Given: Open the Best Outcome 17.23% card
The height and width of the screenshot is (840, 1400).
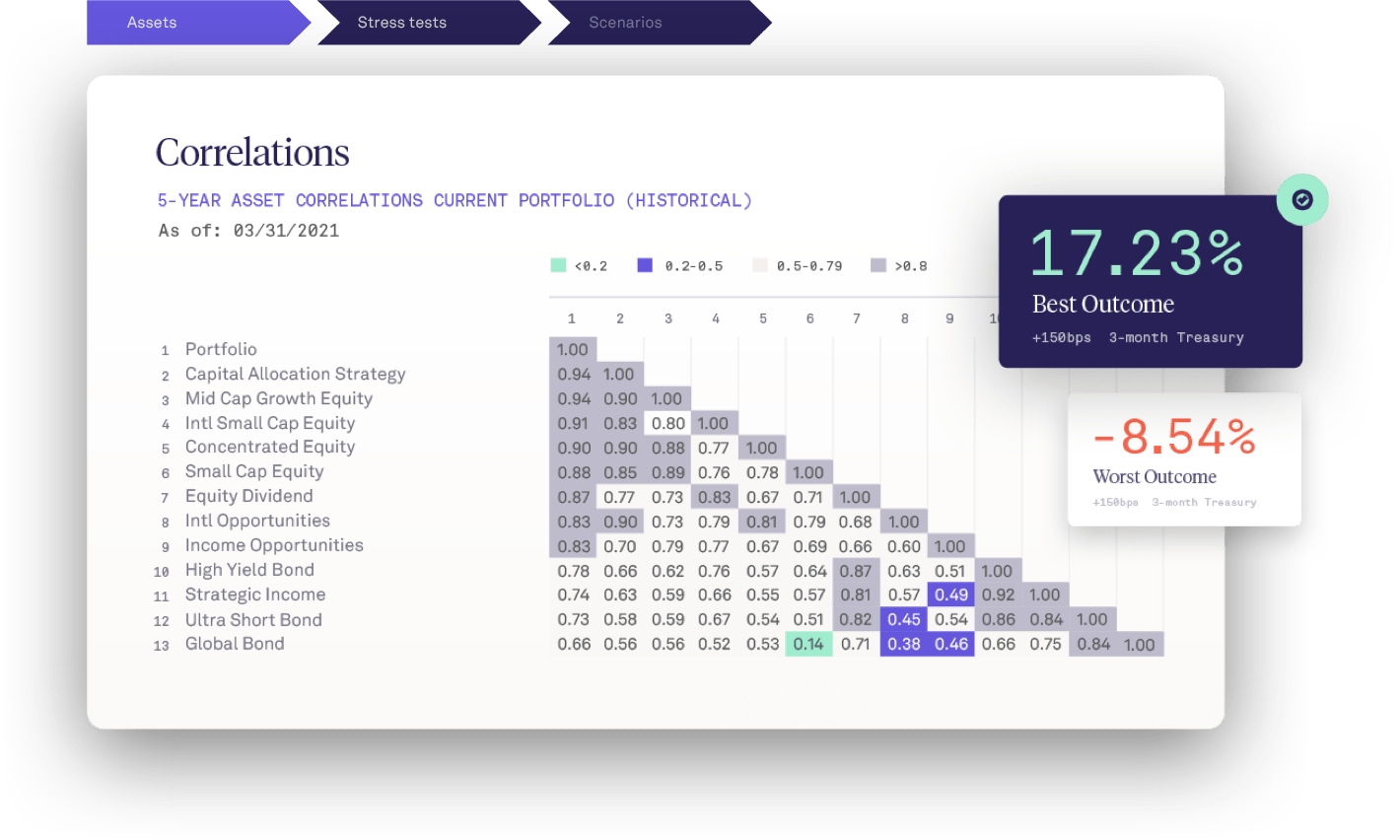Looking at the screenshot, I should tap(1150, 281).
